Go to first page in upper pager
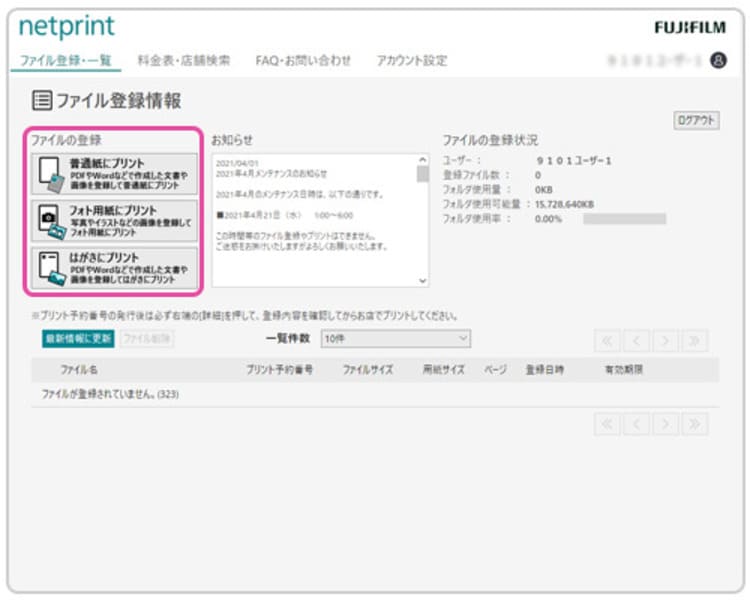Screen dimensions: 750x600 (x=607, y=341)
